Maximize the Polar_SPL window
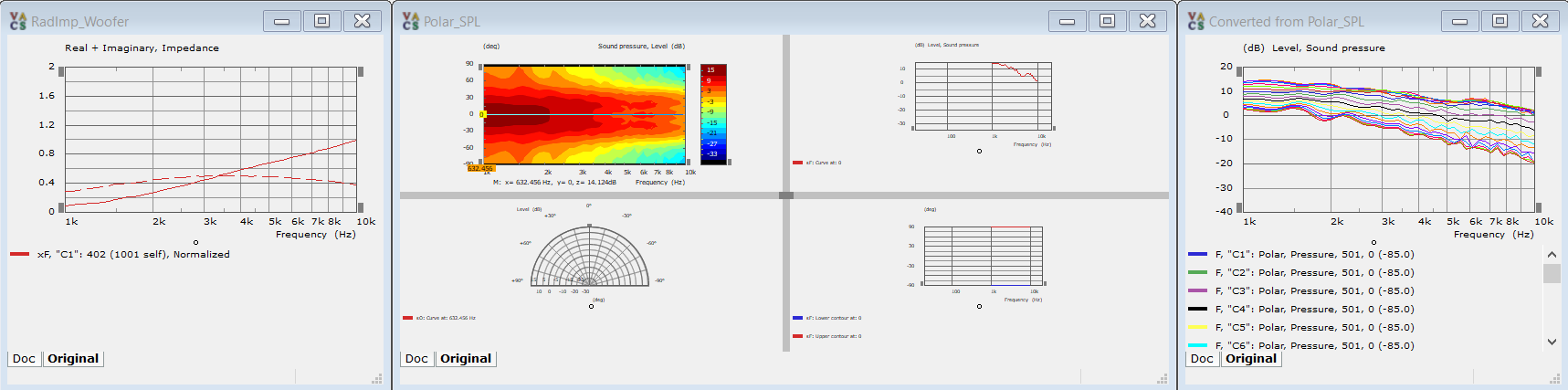Viewport: 1568px width, 390px height. pos(1108,21)
